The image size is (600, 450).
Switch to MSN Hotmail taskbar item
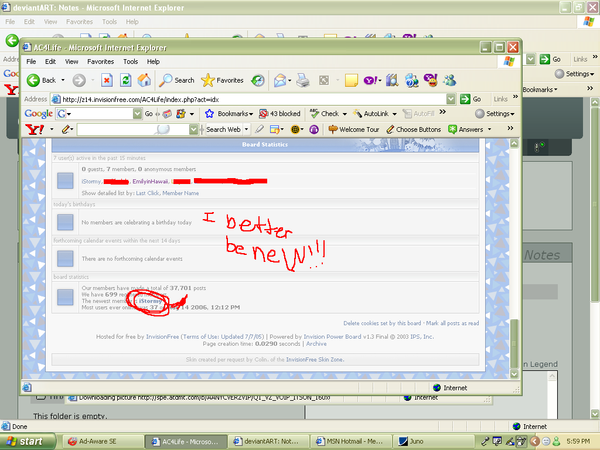point(351,441)
